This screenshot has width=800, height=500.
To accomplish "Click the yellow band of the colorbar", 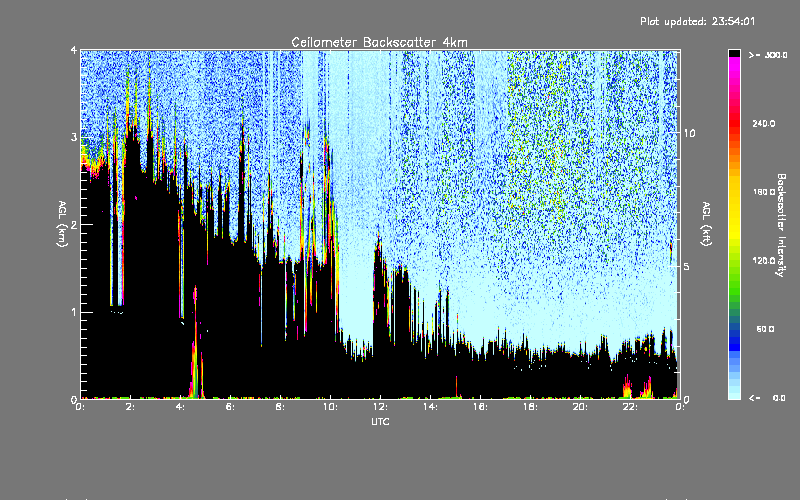I will coord(734,207).
